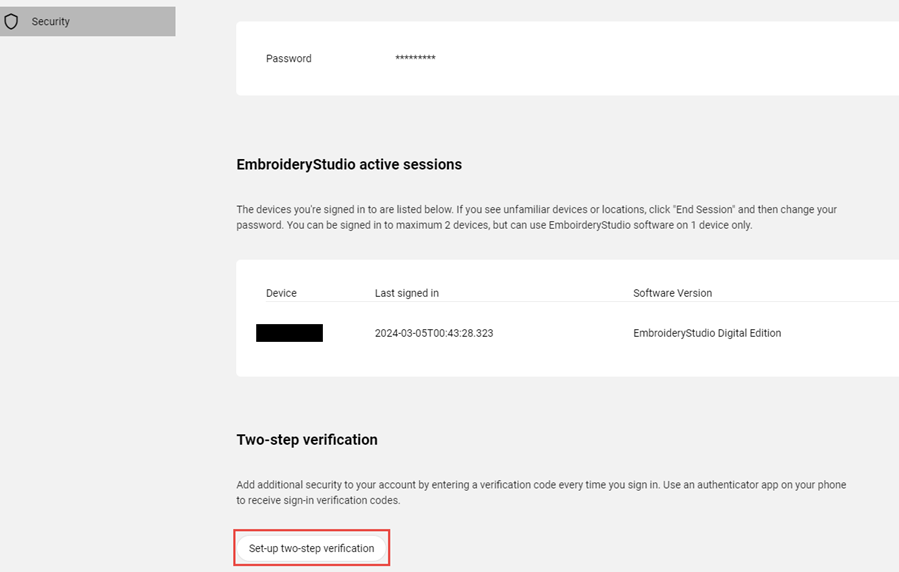Click the active sessions description paragraph
Screen dimensions: 899x572
click(x=537, y=217)
